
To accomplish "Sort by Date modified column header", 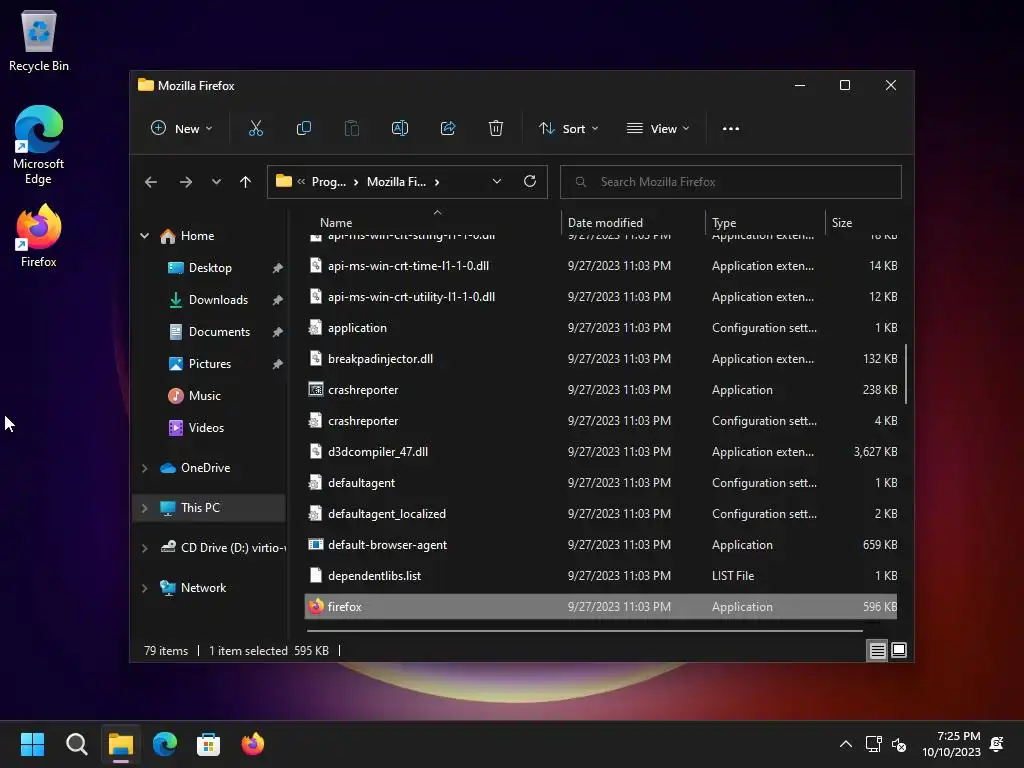I will click(632, 223).
